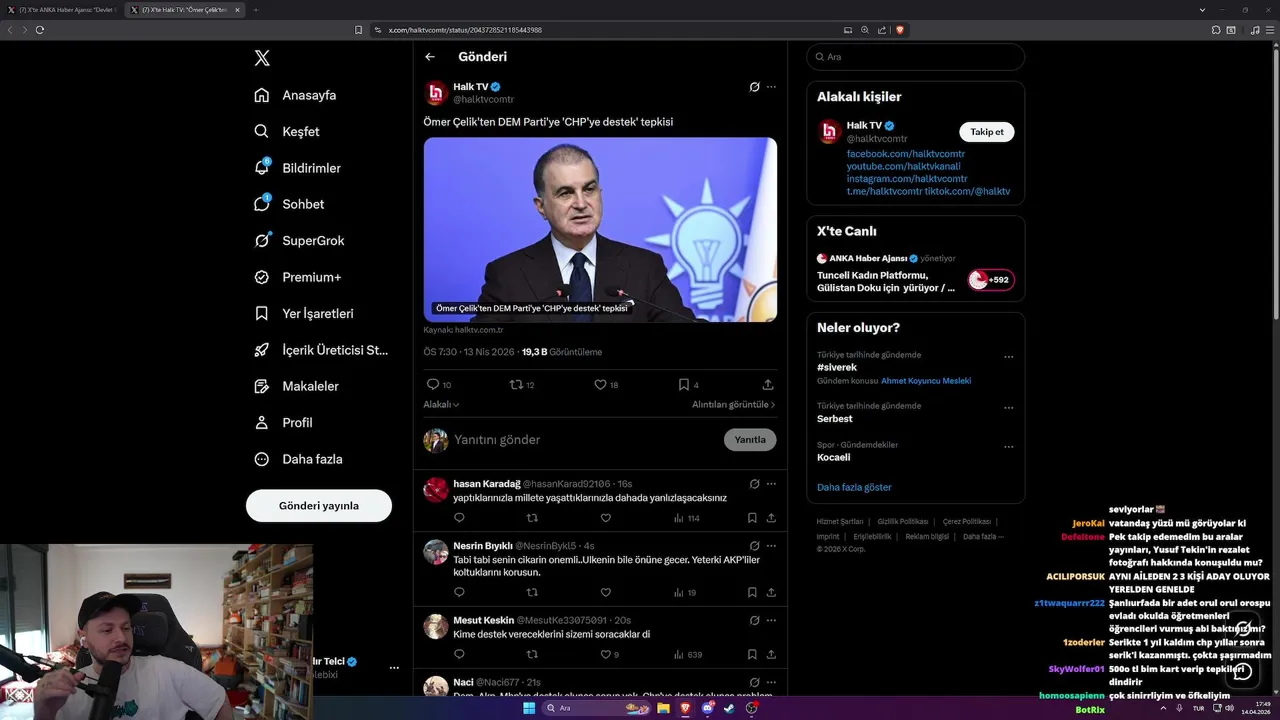Open the #siverek trending topic

point(837,367)
